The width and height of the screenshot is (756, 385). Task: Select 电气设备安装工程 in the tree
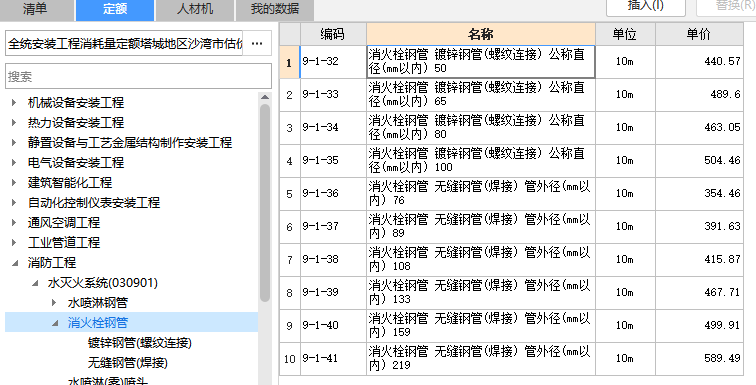coord(76,162)
